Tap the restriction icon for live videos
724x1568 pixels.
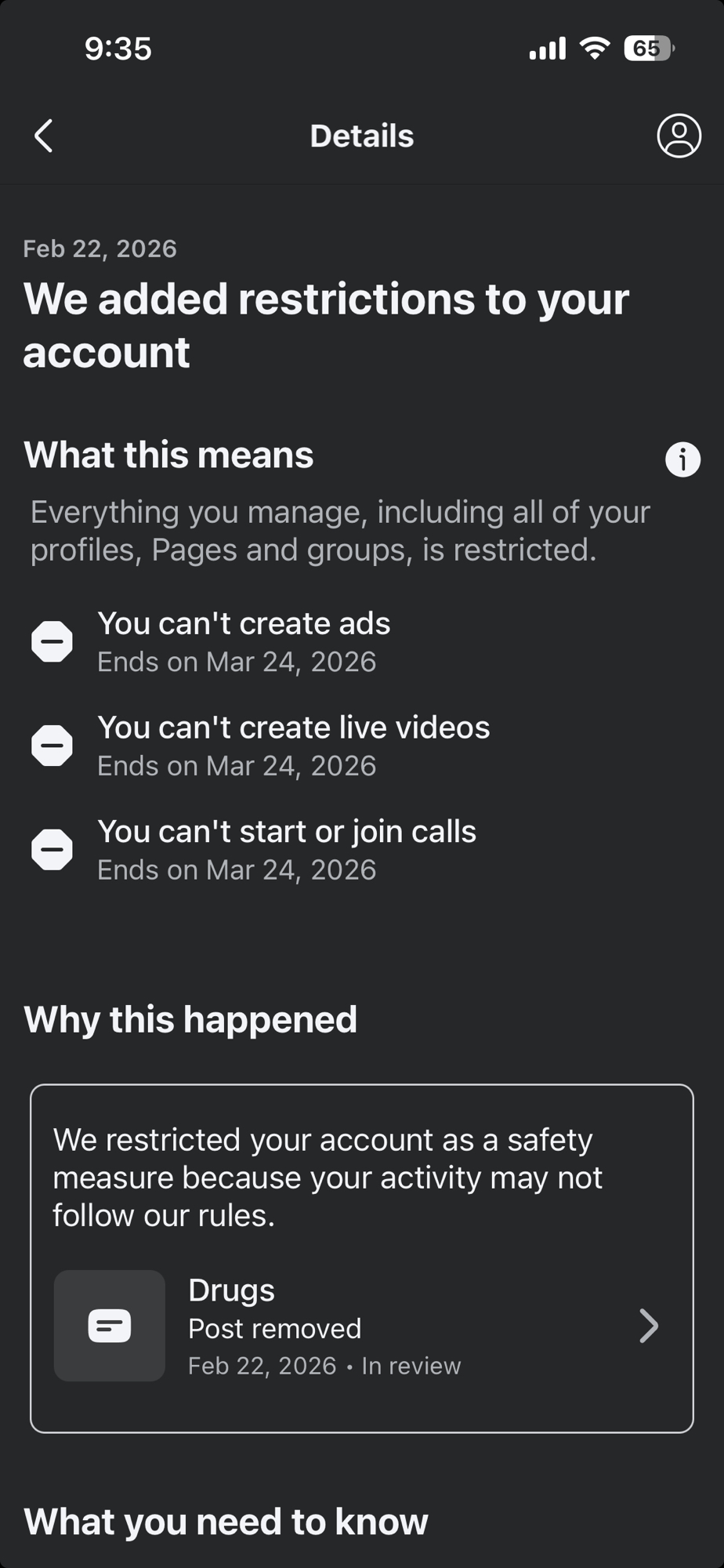click(52, 746)
